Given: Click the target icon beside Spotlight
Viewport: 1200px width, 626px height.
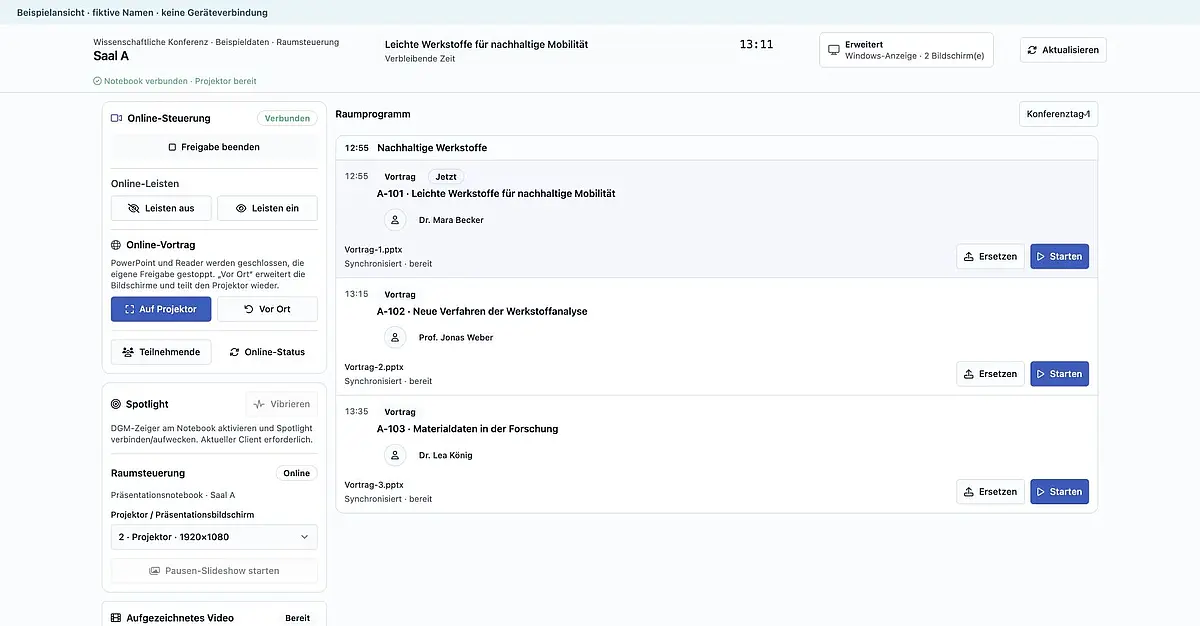Looking at the screenshot, I should [x=116, y=405].
